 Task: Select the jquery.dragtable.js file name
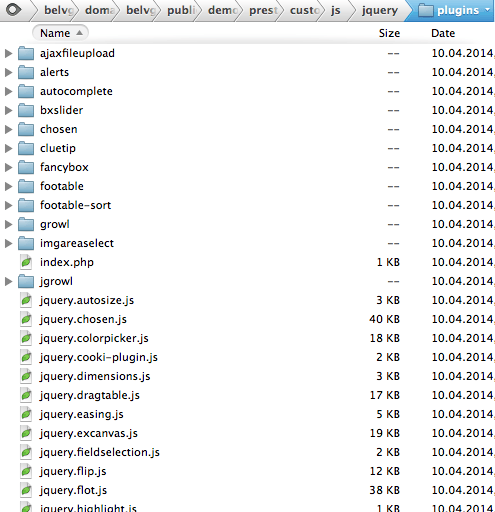[x=90, y=395]
